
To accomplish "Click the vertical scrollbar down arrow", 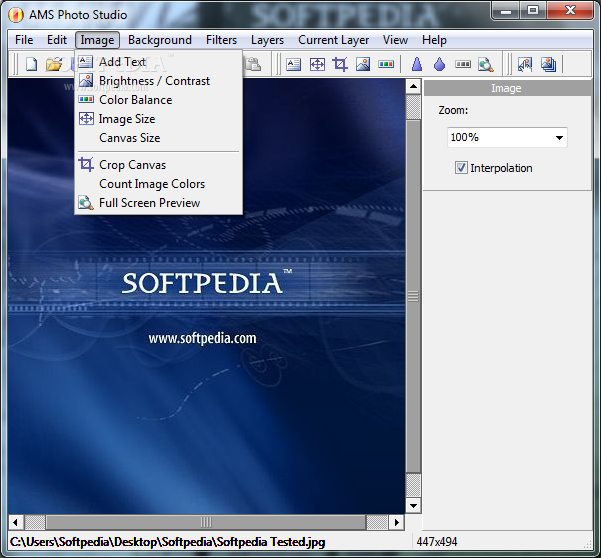I will [413, 505].
